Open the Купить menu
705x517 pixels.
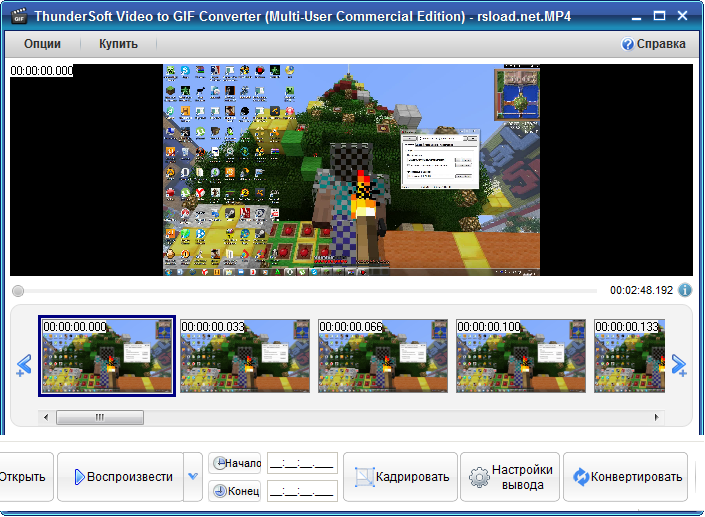[118, 44]
